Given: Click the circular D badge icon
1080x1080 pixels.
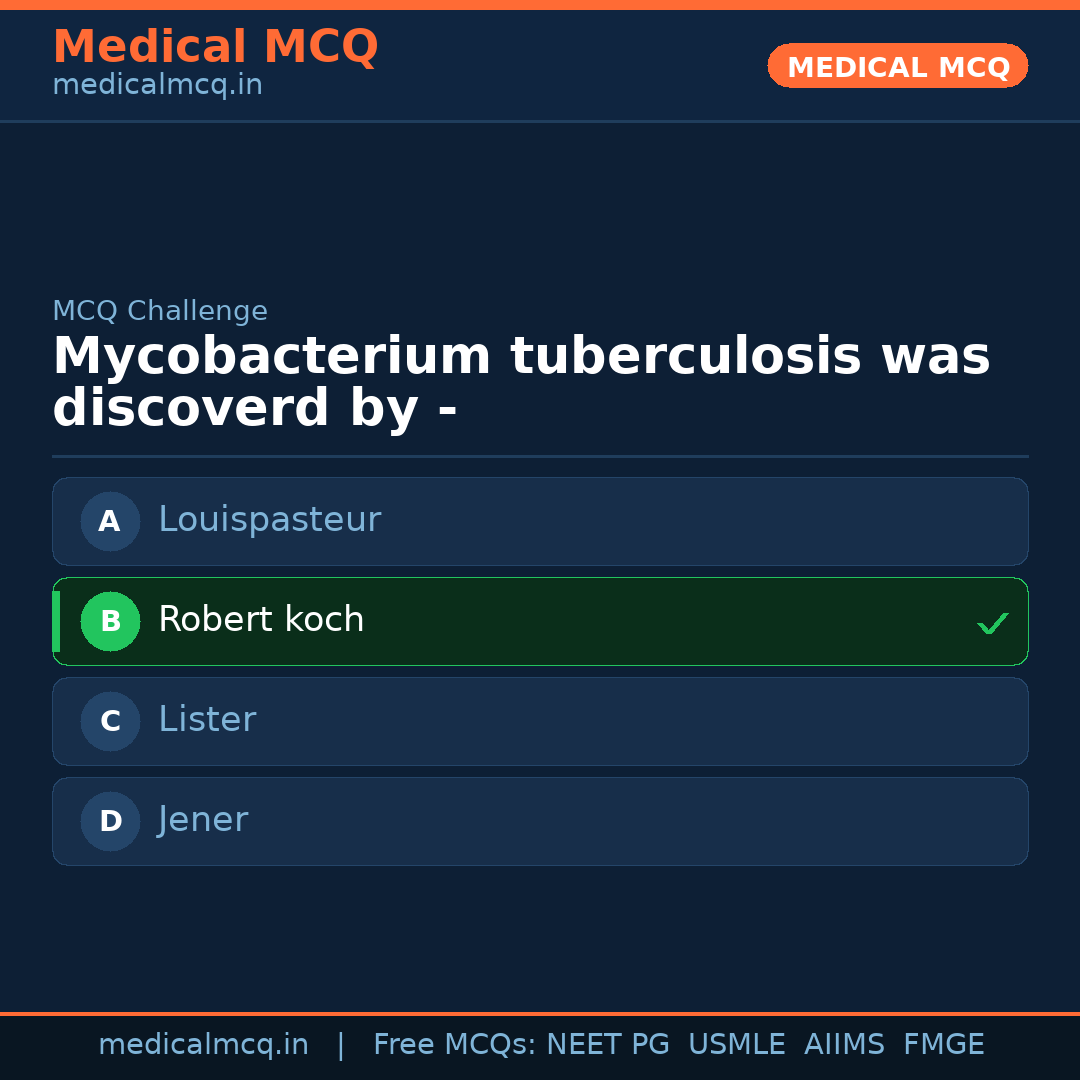Looking at the screenshot, I should [x=110, y=821].
